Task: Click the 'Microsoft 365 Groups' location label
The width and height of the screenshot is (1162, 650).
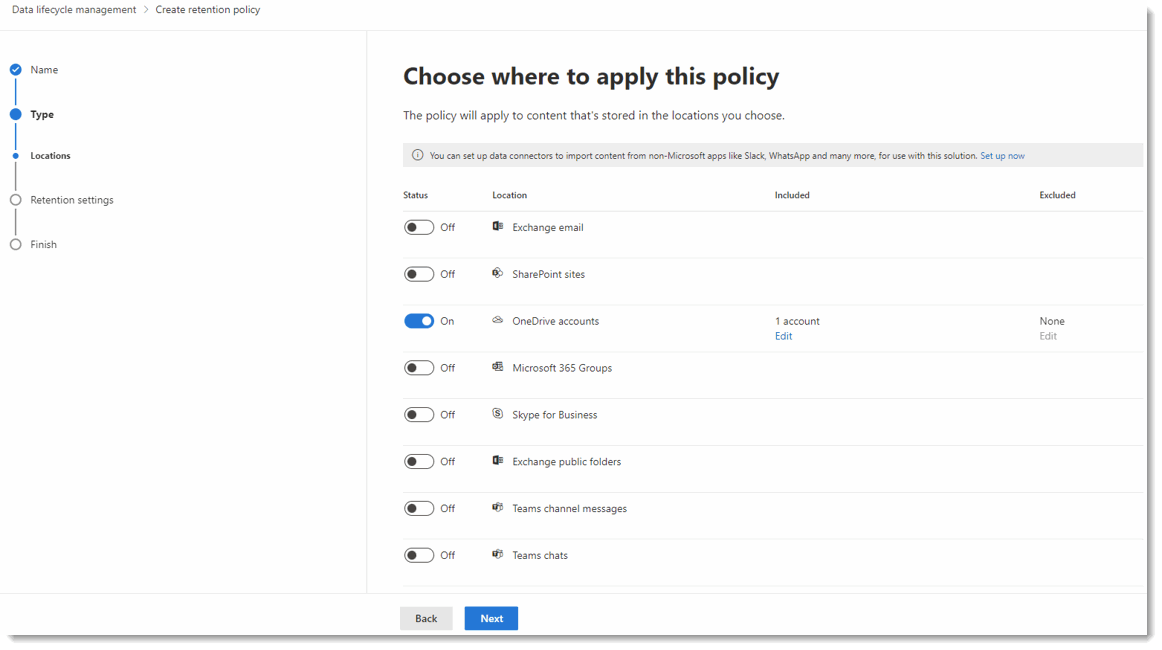Action: coord(562,368)
